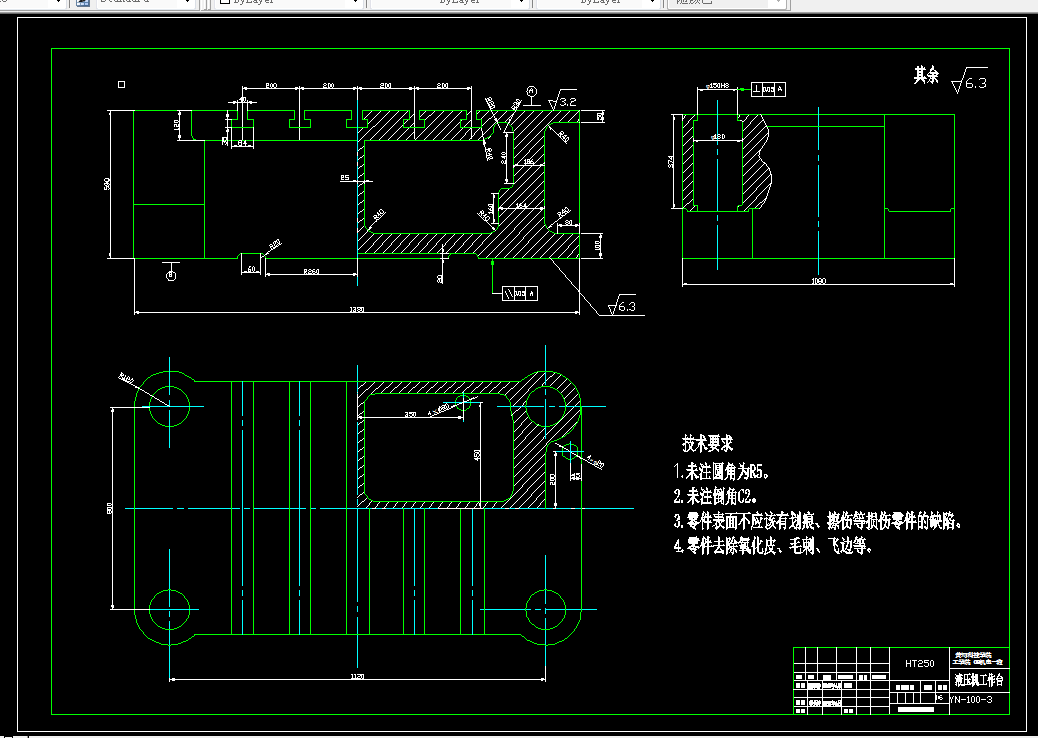Select the datum A symbol above front view

coord(532,95)
